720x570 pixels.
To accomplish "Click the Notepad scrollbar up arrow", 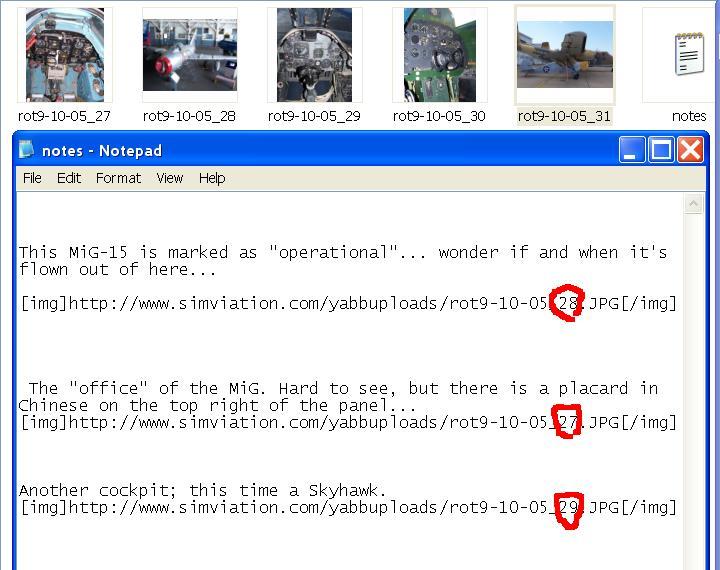I will (693, 203).
